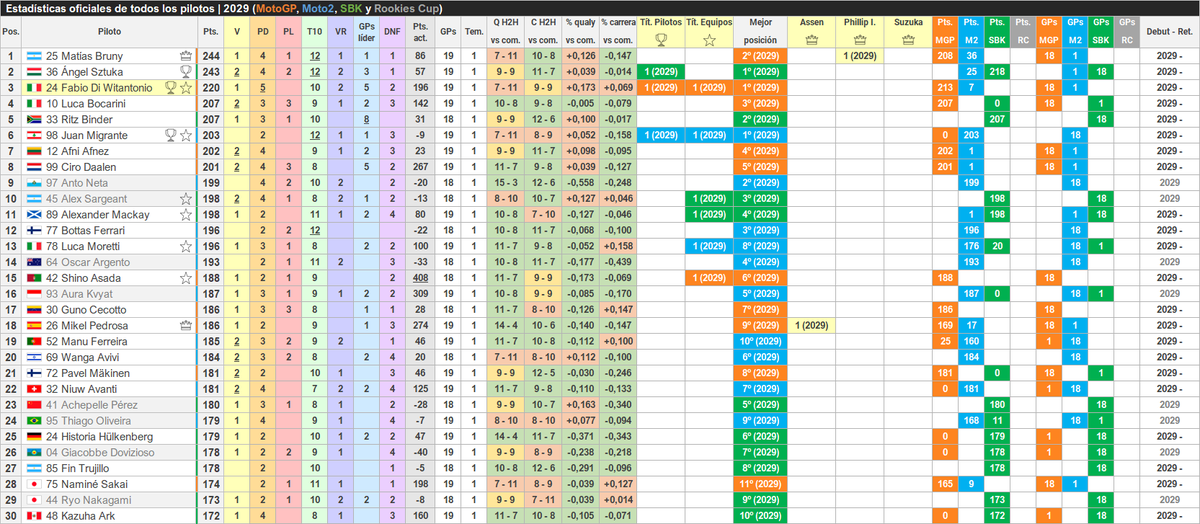The width and height of the screenshot is (1200, 524).
Task: Select pilot name 48 Kazuha Ark
Action: 82,515
